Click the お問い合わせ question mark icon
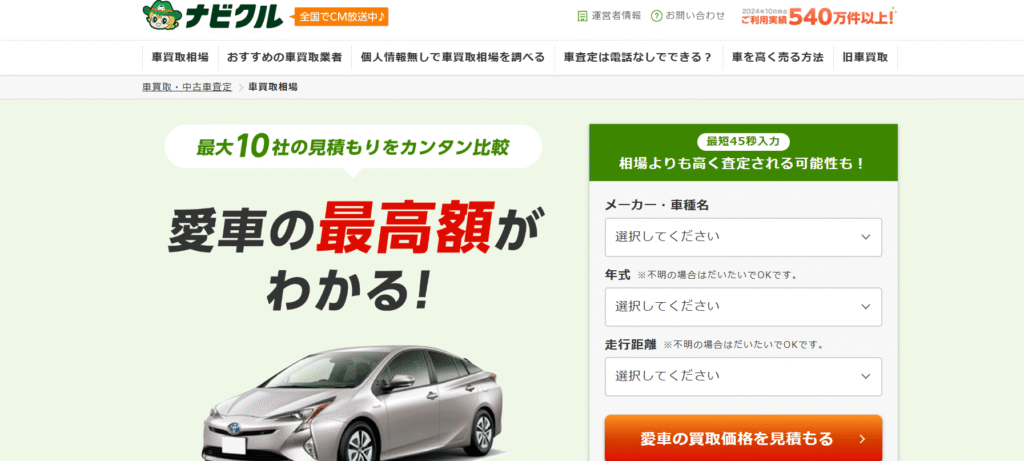The width and height of the screenshot is (1024, 461). pos(656,16)
